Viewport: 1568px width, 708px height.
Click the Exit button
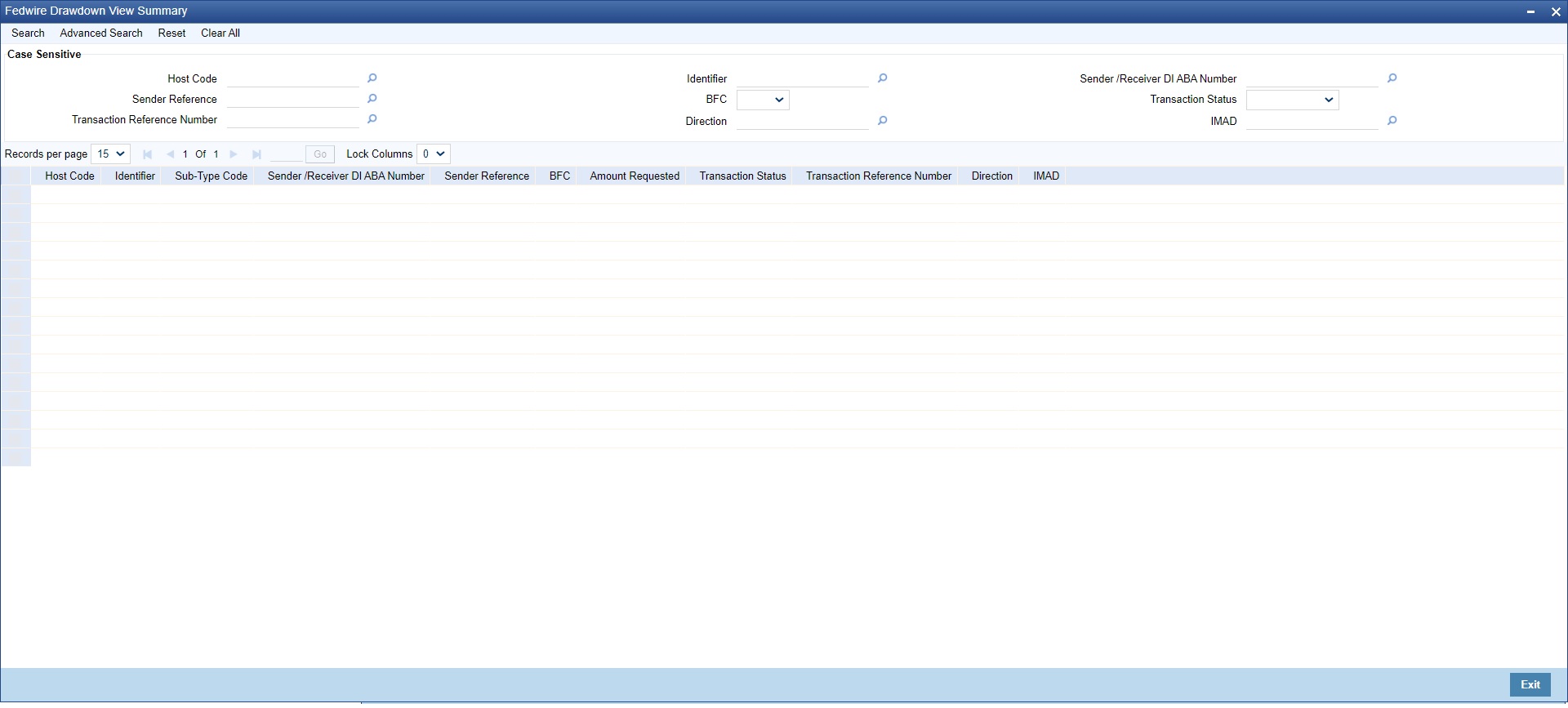1530,685
